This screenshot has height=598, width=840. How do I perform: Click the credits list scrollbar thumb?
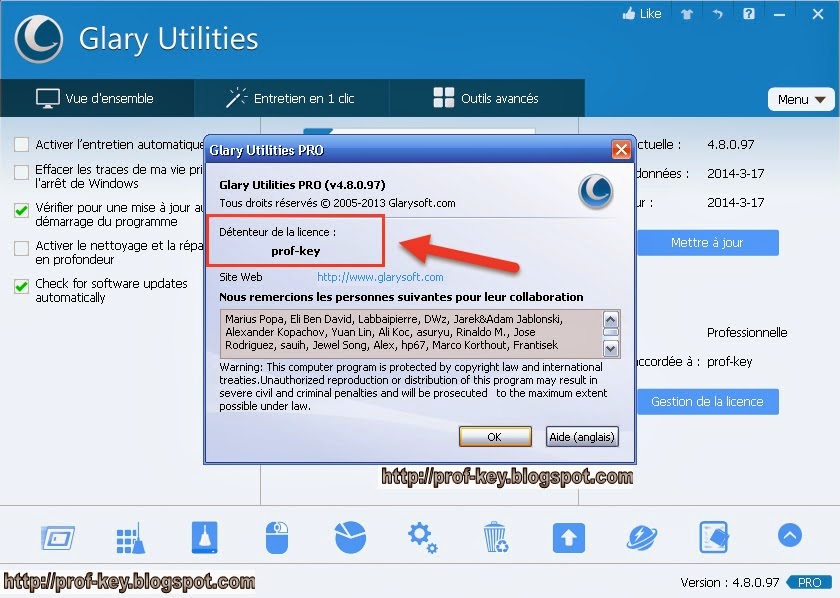point(611,332)
